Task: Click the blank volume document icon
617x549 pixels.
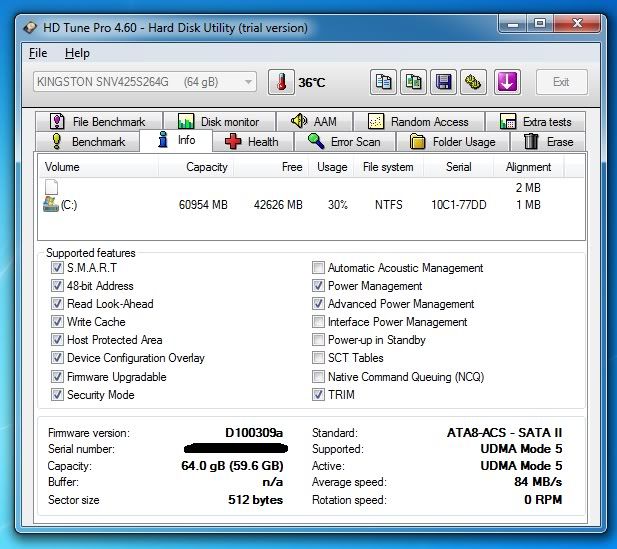Action: [x=51, y=187]
